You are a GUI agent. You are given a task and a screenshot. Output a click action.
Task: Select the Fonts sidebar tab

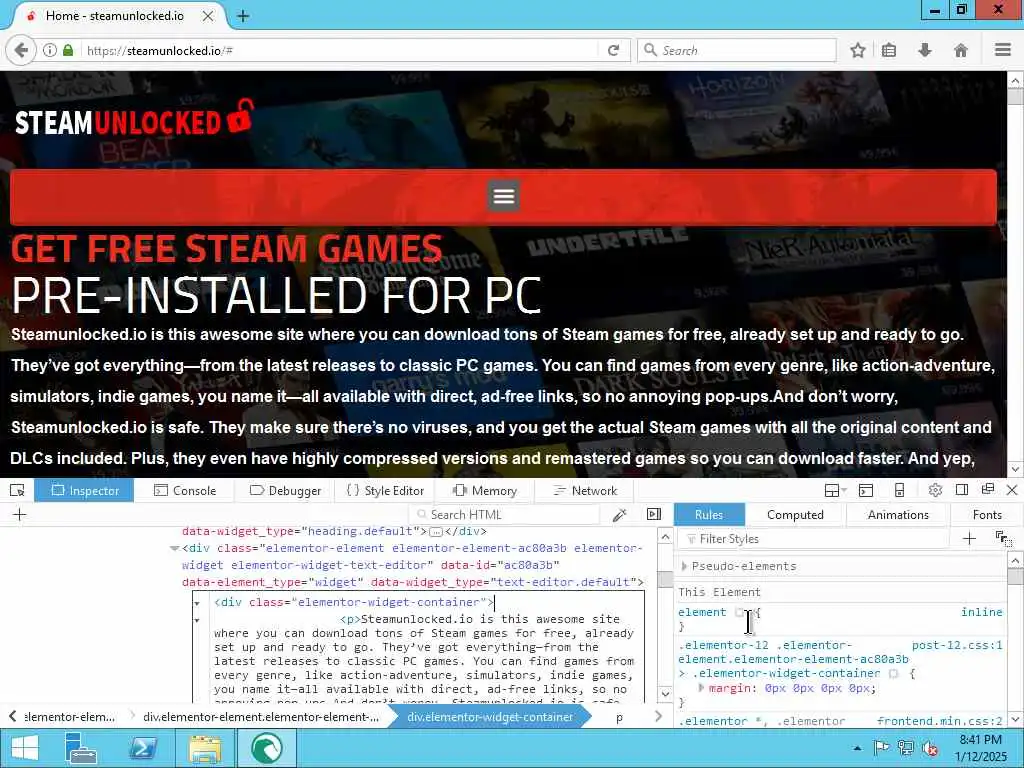pyautogui.click(x=987, y=515)
